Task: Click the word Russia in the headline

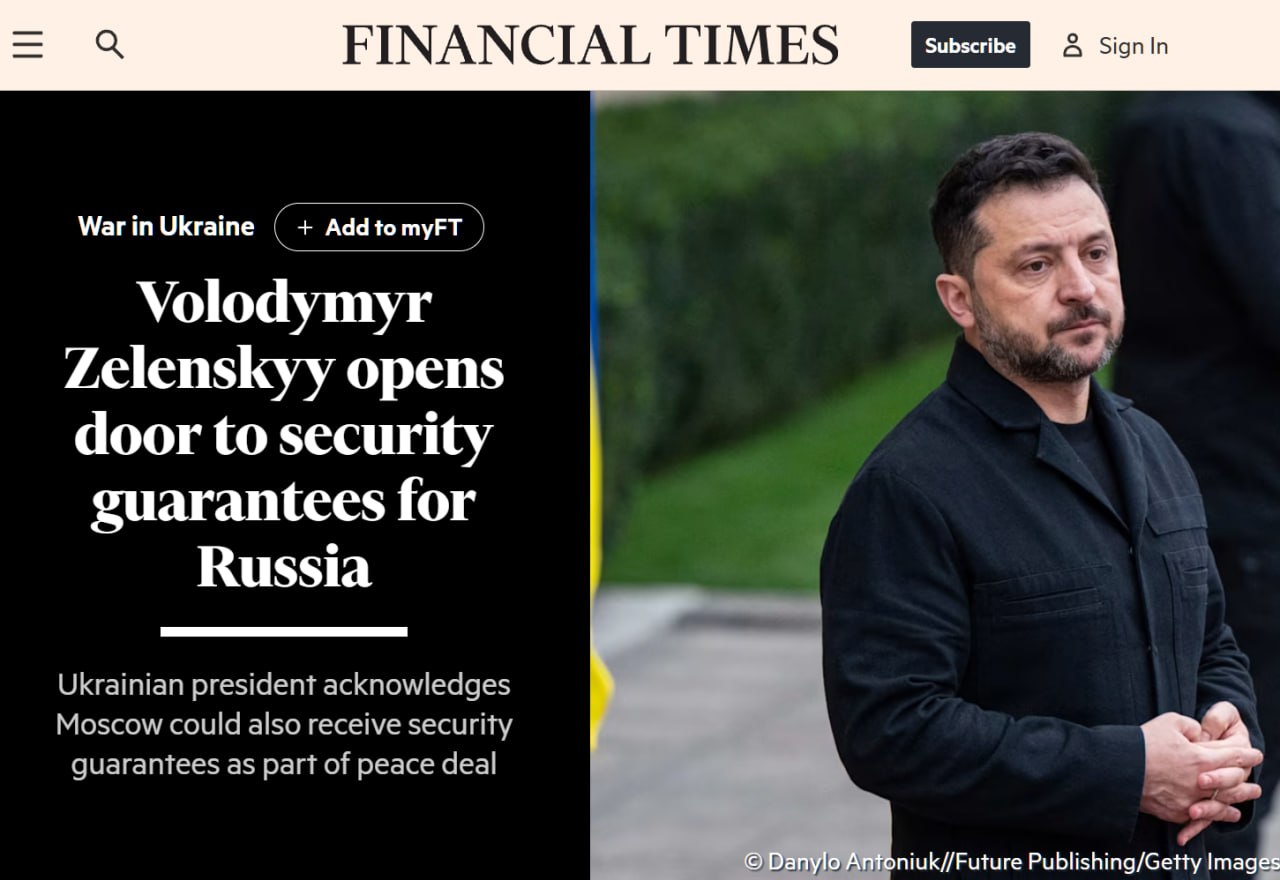Action: pyautogui.click(x=284, y=567)
